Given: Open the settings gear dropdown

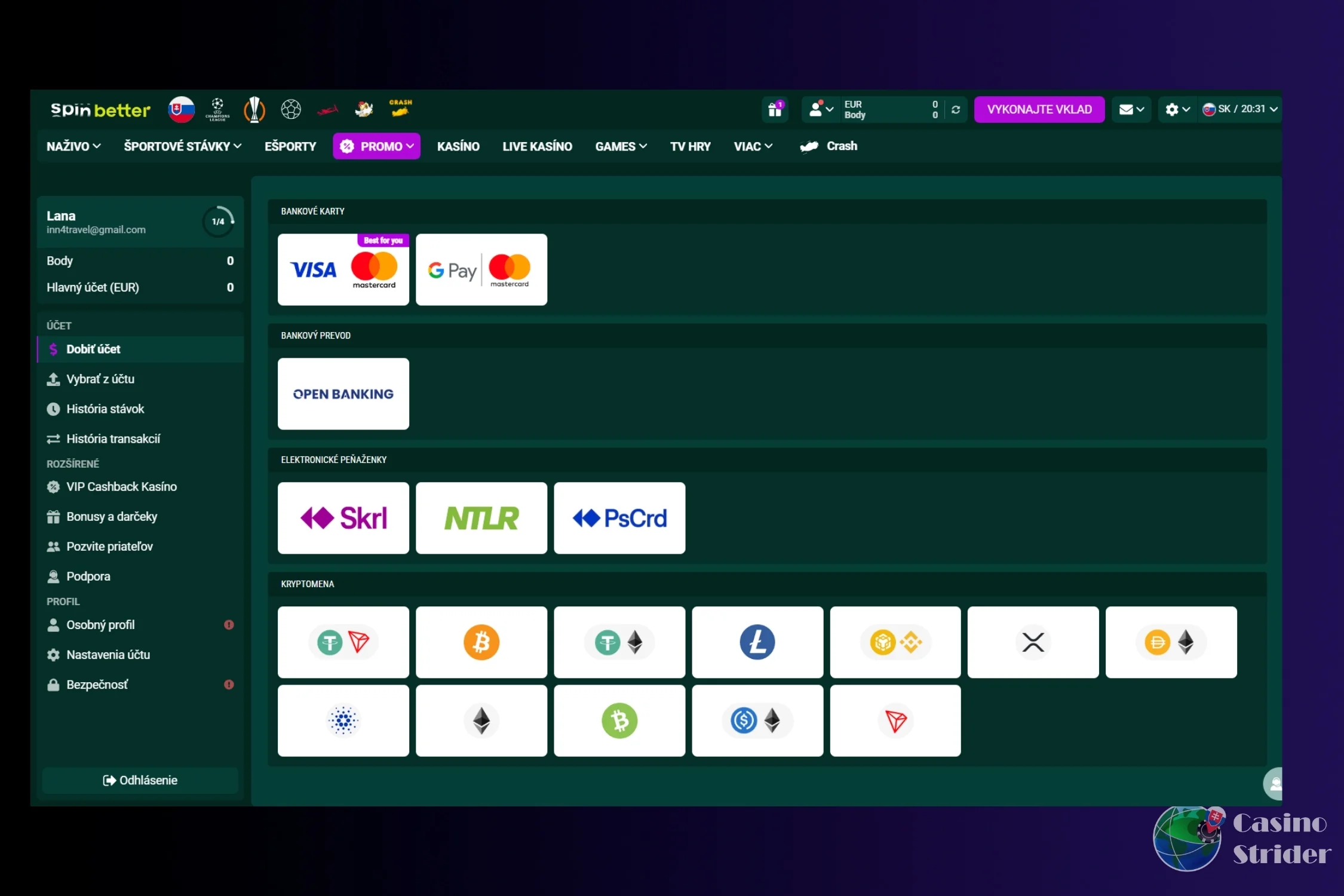Looking at the screenshot, I should (x=1177, y=109).
